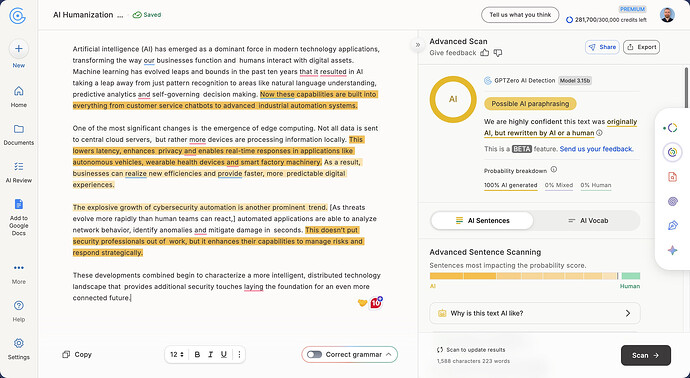690x378 pixels.
Task: Click info icon next to Probability breakdown
Action: (x=554, y=169)
